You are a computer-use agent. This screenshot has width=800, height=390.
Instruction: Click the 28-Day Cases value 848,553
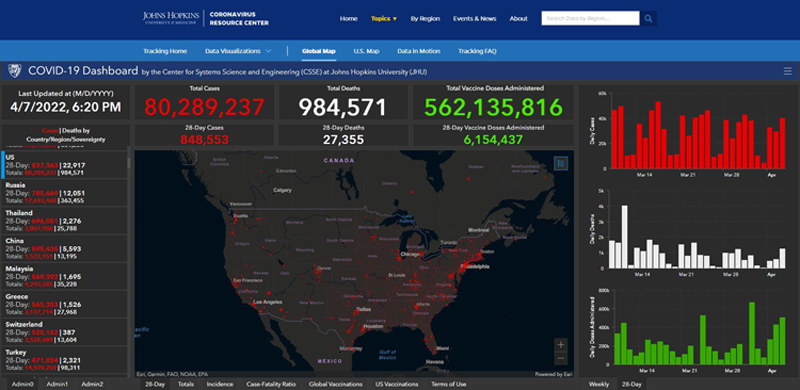pos(204,139)
